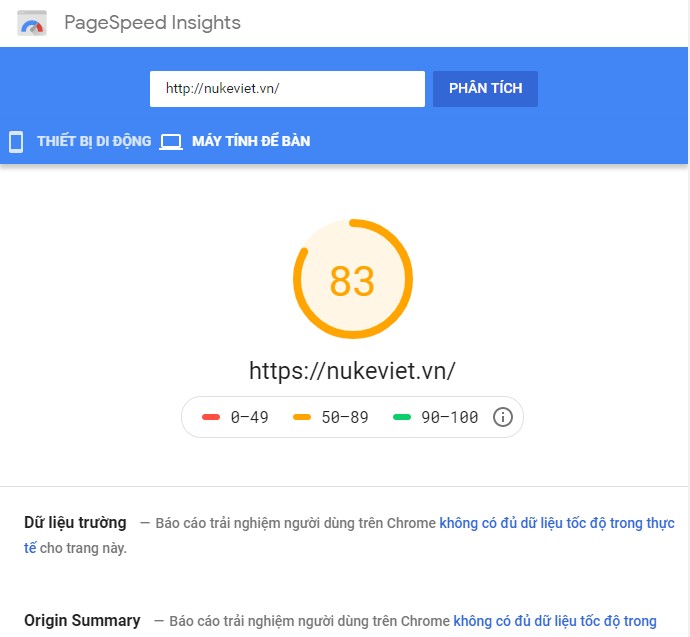
Task: Click the green 90–100 legend marker
Action: point(402,417)
